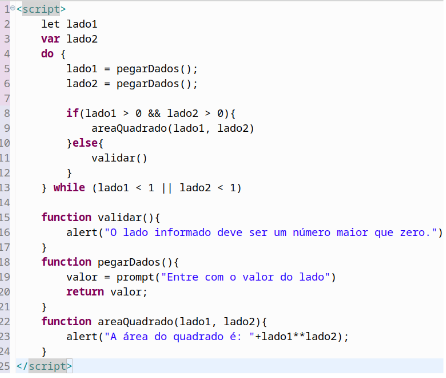Screen dimensions: 446x378
Task: Click 'function validar(){' declaration
Action: point(101,217)
